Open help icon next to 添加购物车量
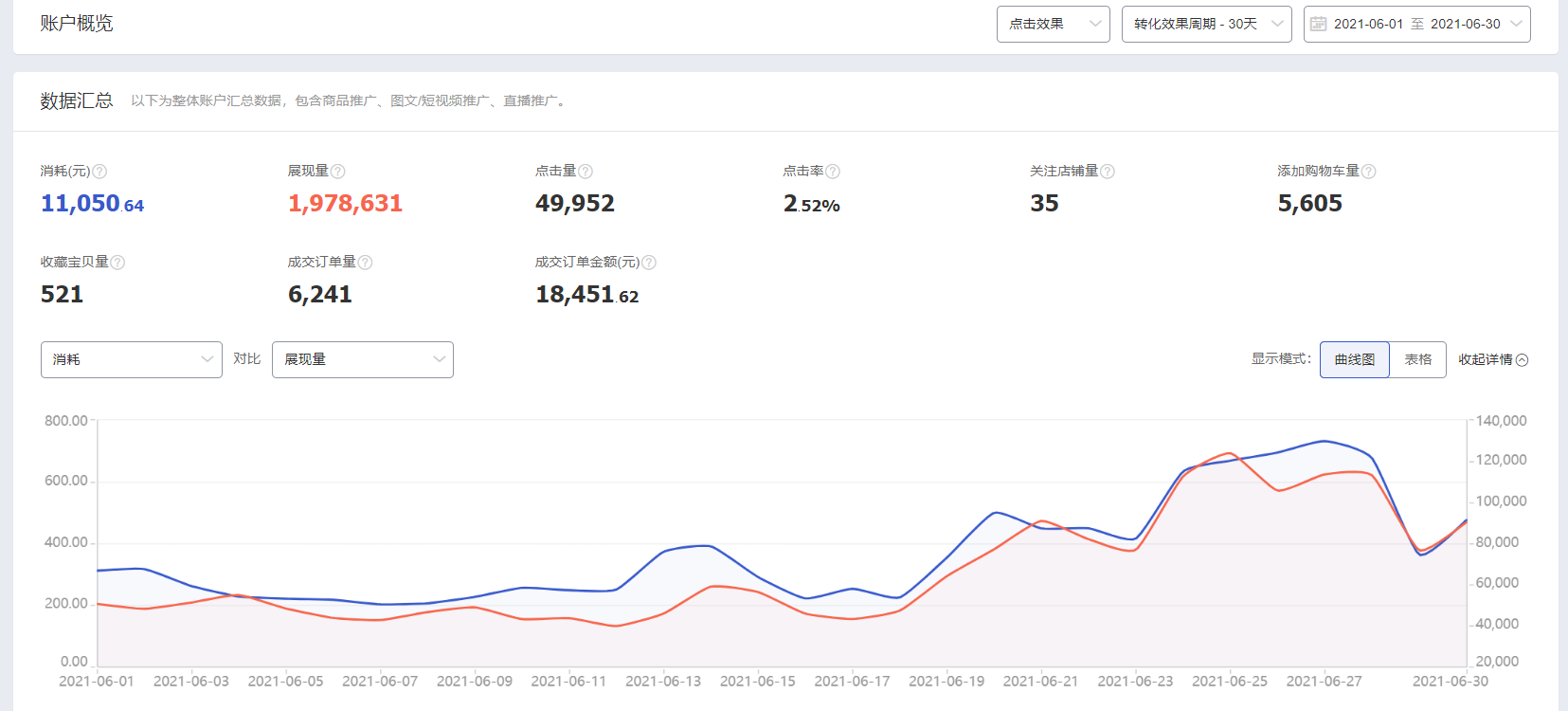 click(x=1368, y=172)
